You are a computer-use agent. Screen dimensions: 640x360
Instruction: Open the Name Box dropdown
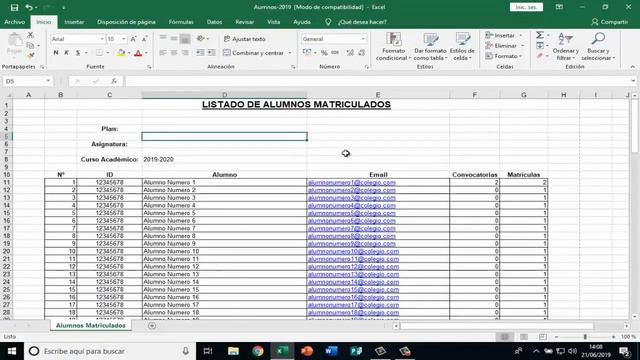48,81
